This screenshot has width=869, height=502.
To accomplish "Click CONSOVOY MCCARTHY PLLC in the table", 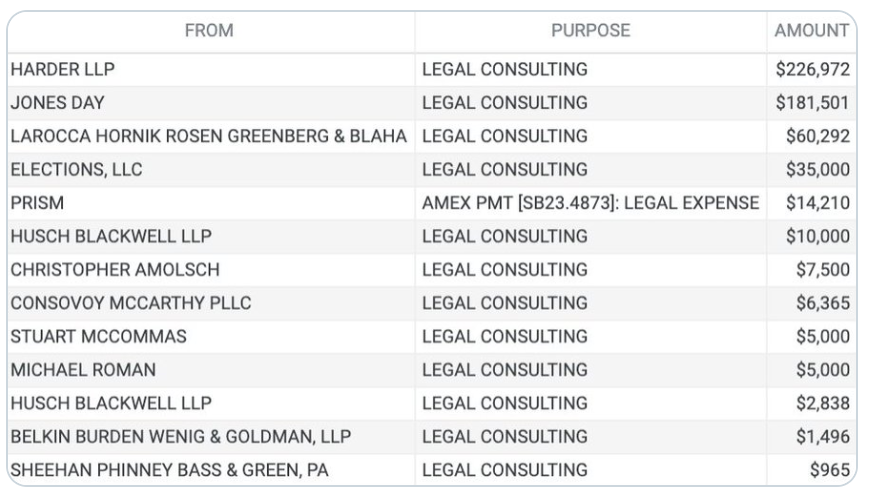I will pyautogui.click(x=131, y=303).
